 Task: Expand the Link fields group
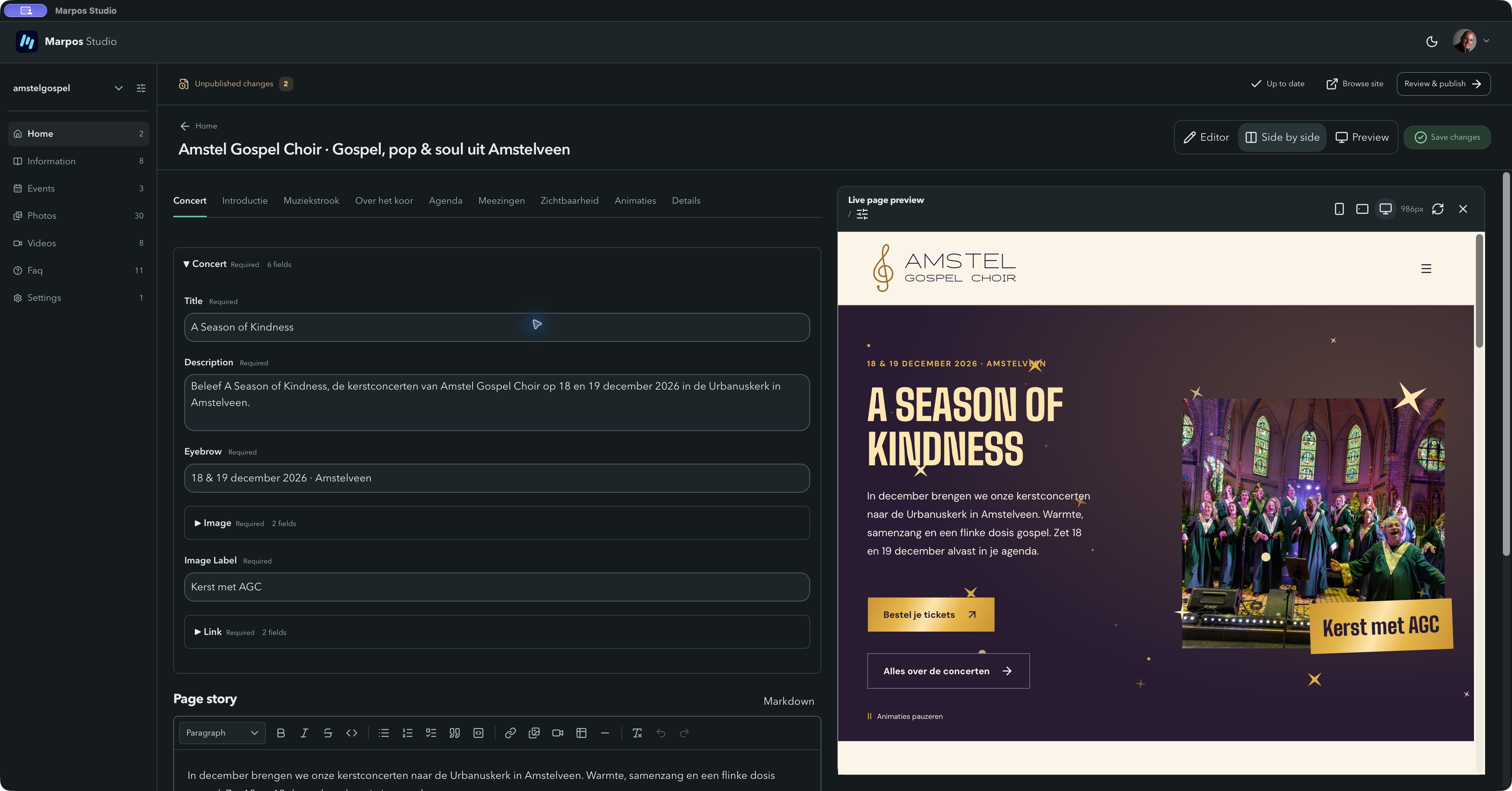coord(496,632)
